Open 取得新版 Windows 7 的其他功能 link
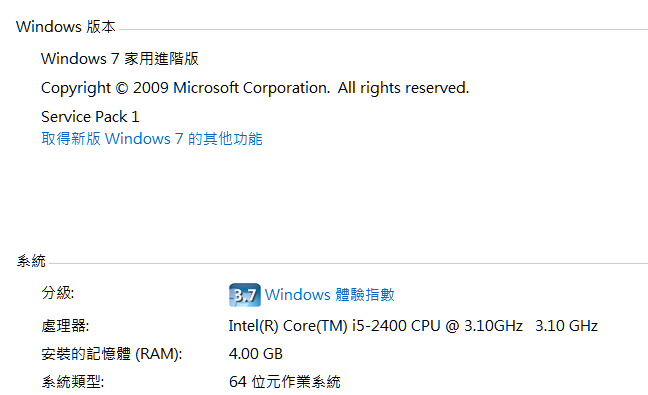 (152, 139)
